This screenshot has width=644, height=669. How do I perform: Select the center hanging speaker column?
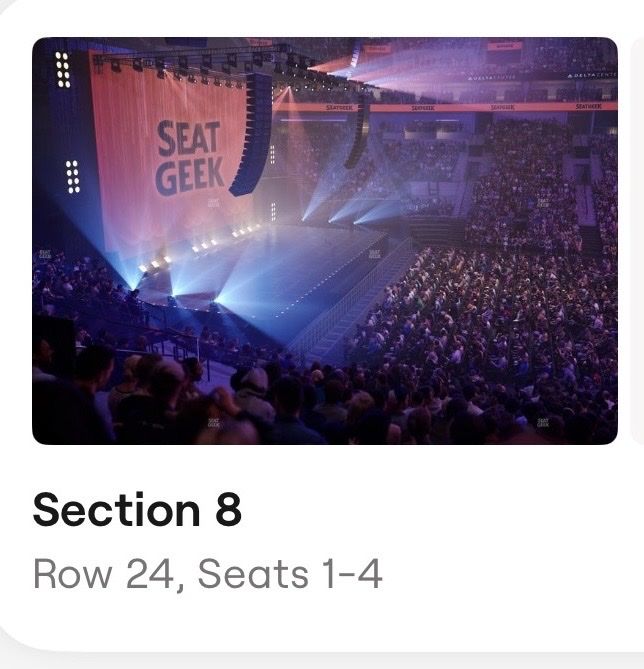(x=358, y=132)
